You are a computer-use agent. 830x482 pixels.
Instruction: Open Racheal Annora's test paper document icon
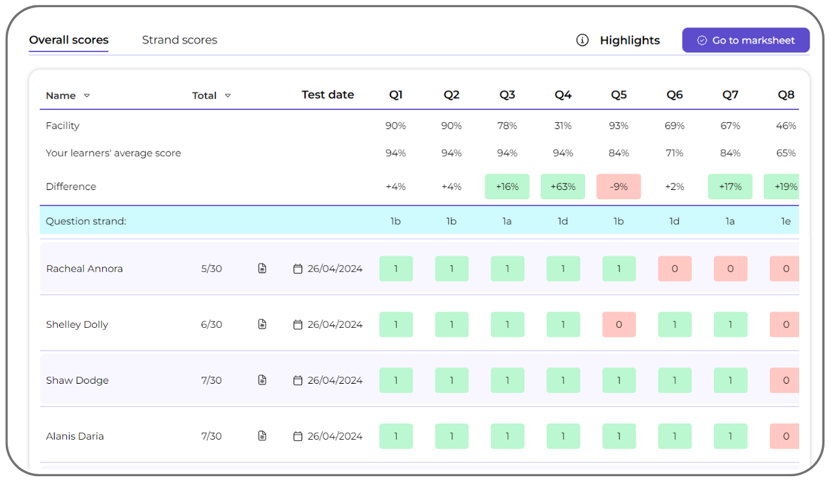(262, 269)
